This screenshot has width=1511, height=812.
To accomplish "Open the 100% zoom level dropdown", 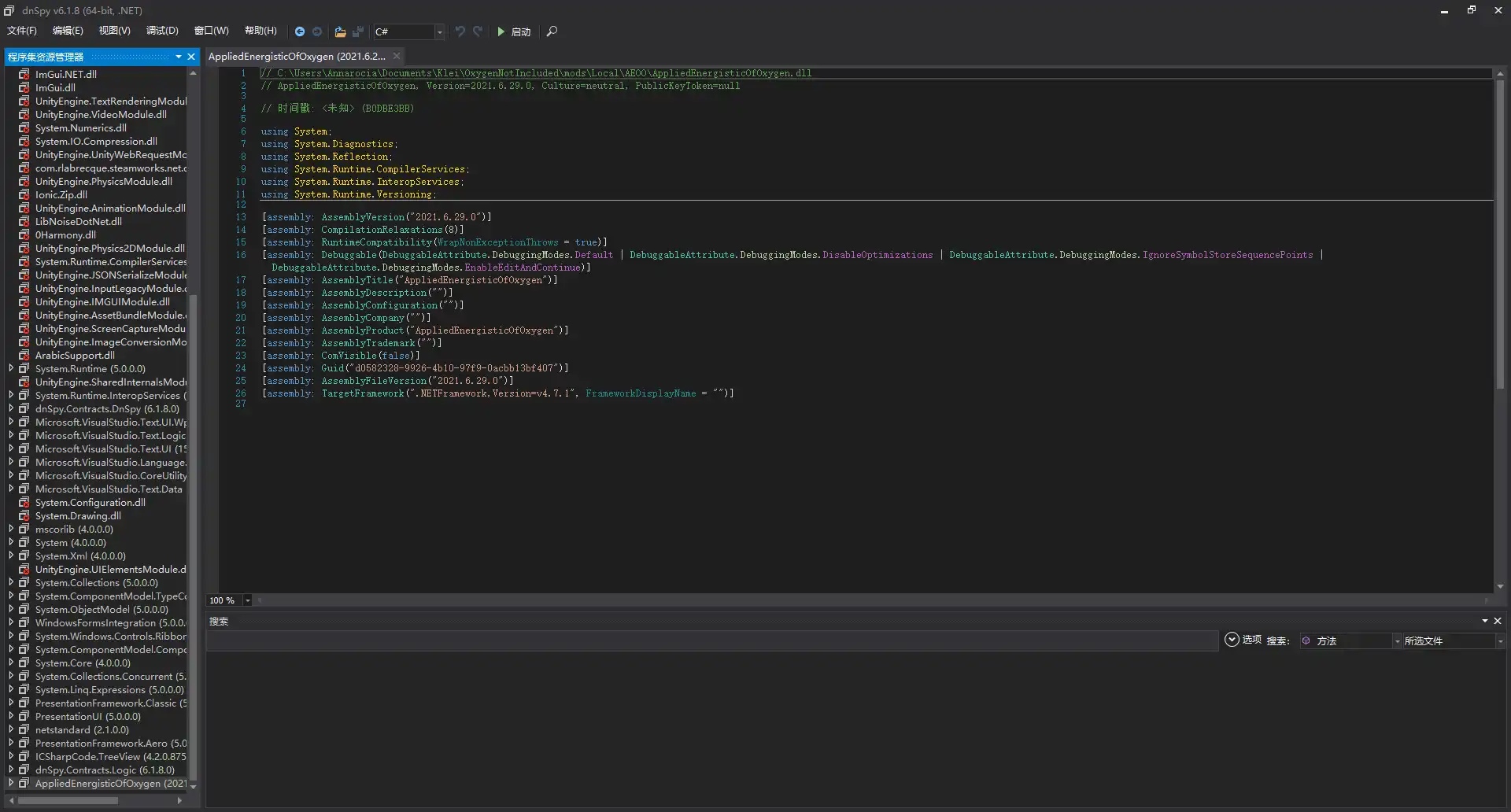I will tap(247, 600).
